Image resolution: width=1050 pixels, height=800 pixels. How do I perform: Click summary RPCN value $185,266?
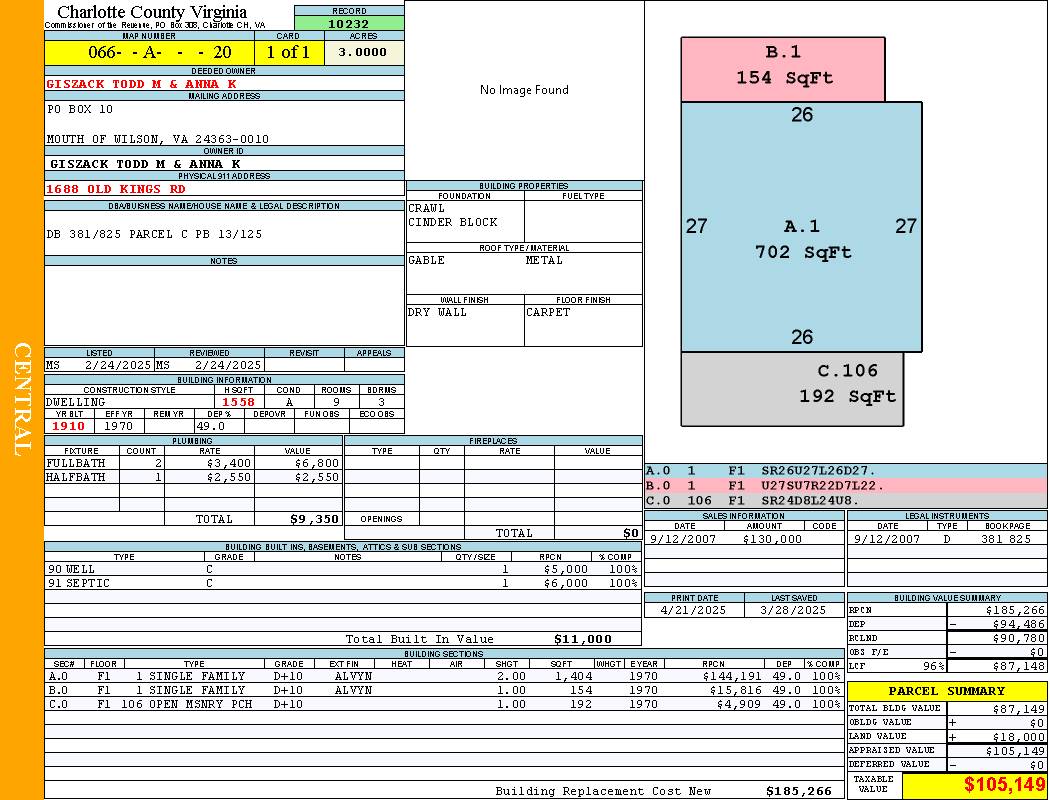tap(1015, 611)
